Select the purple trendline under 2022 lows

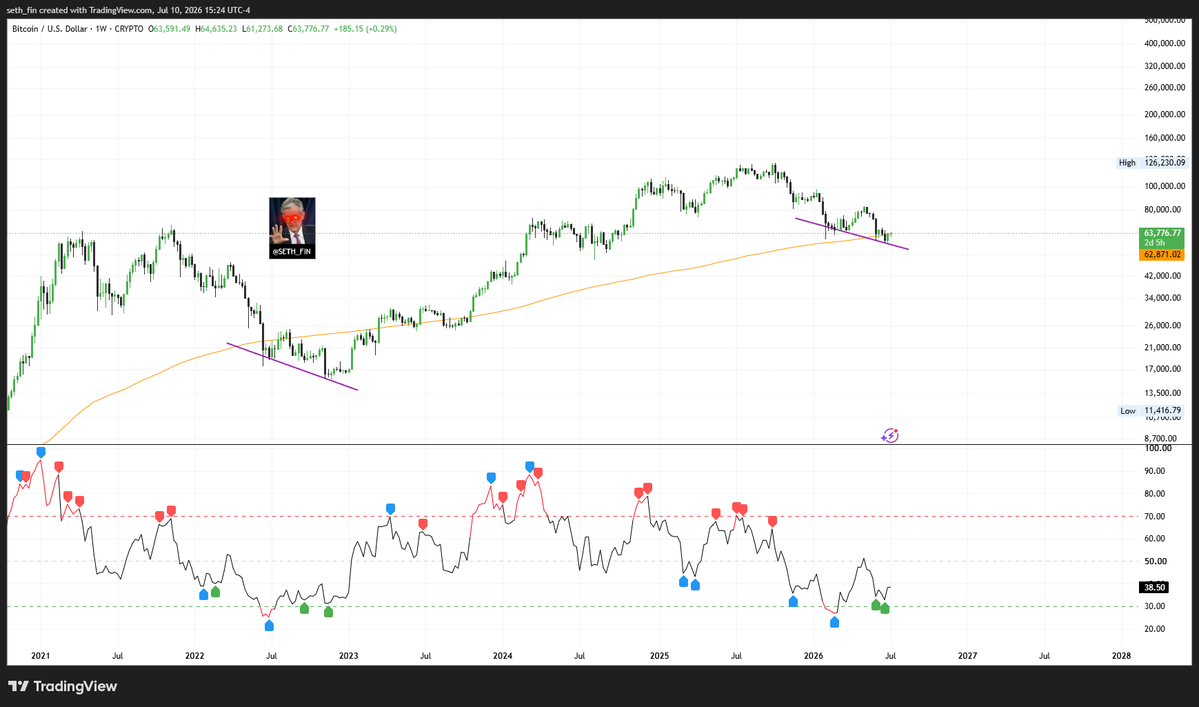292,367
